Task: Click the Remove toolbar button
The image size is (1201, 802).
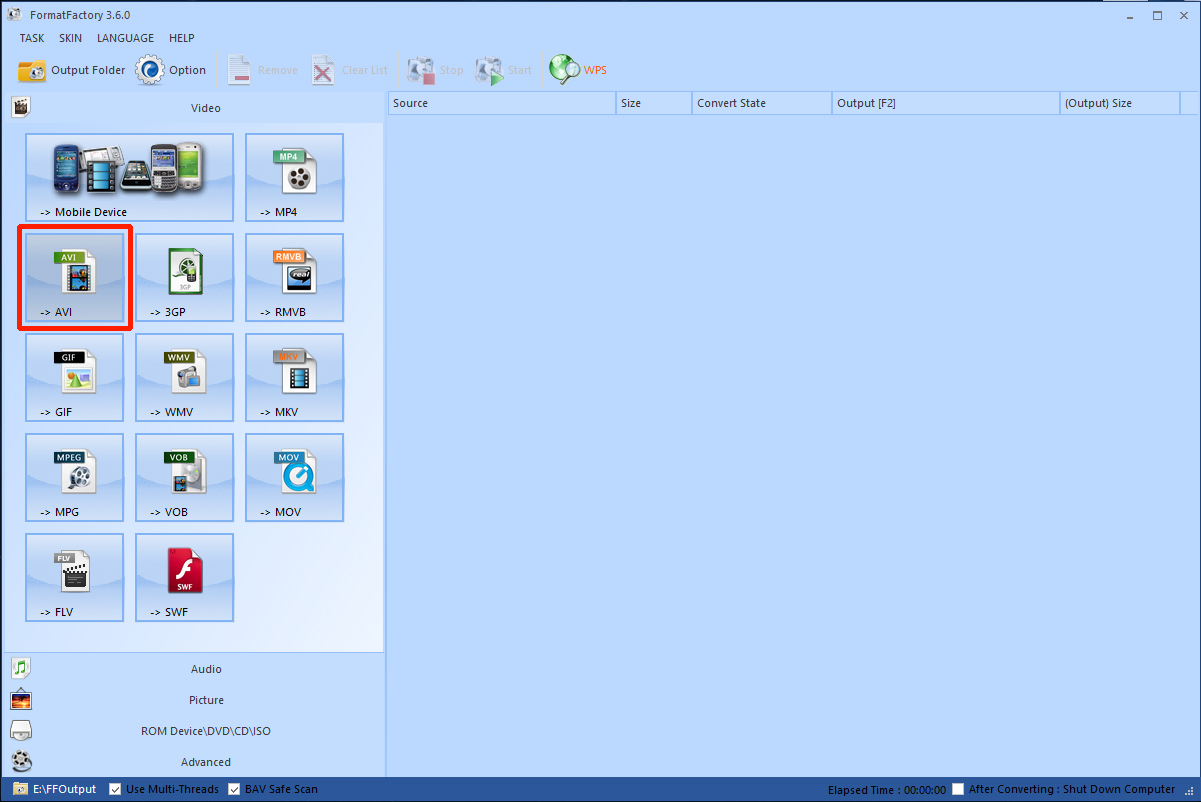Action: (262, 70)
